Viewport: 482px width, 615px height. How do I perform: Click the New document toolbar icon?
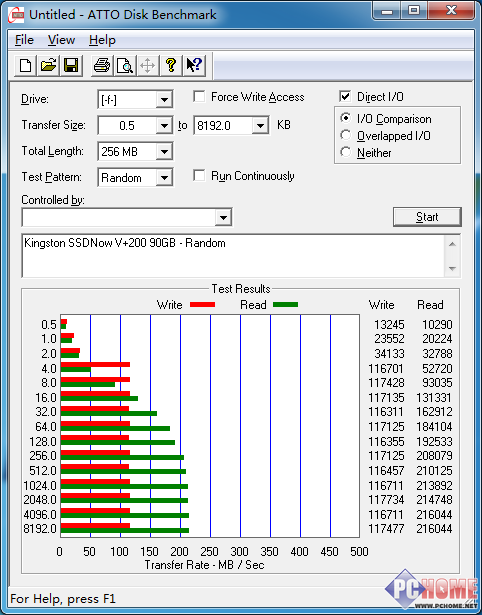25,65
